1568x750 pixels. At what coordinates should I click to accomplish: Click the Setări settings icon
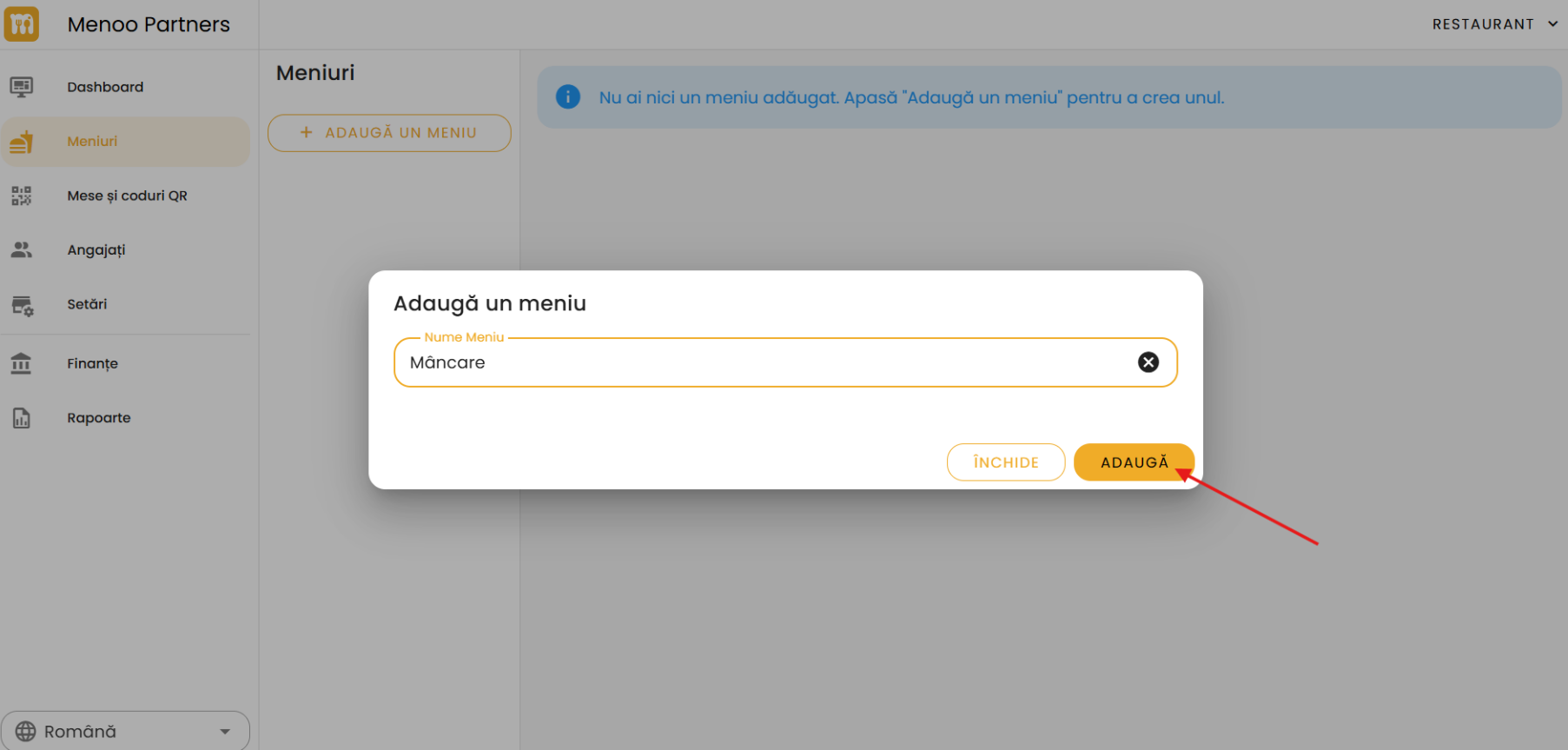(22, 305)
